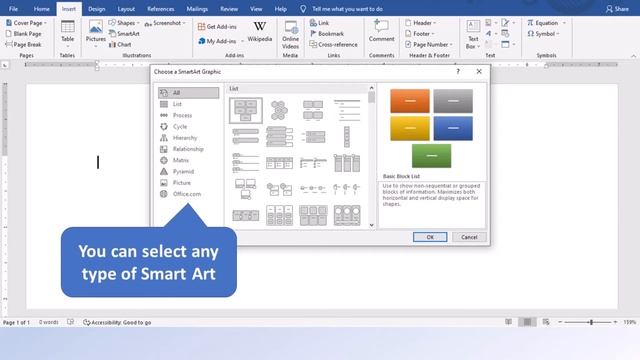Open the Header dropdown
Screen dimensions: 640x360
[x=420, y=23]
